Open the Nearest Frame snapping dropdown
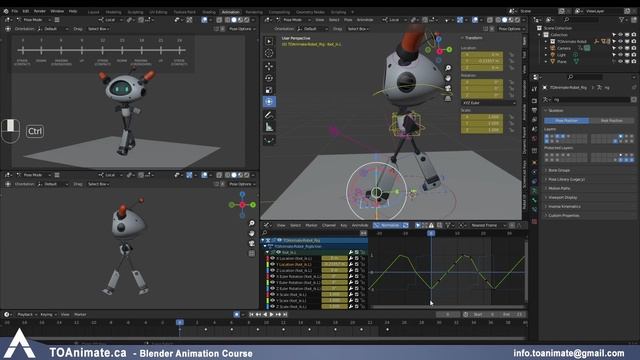640x360 pixels. click(487, 225)
